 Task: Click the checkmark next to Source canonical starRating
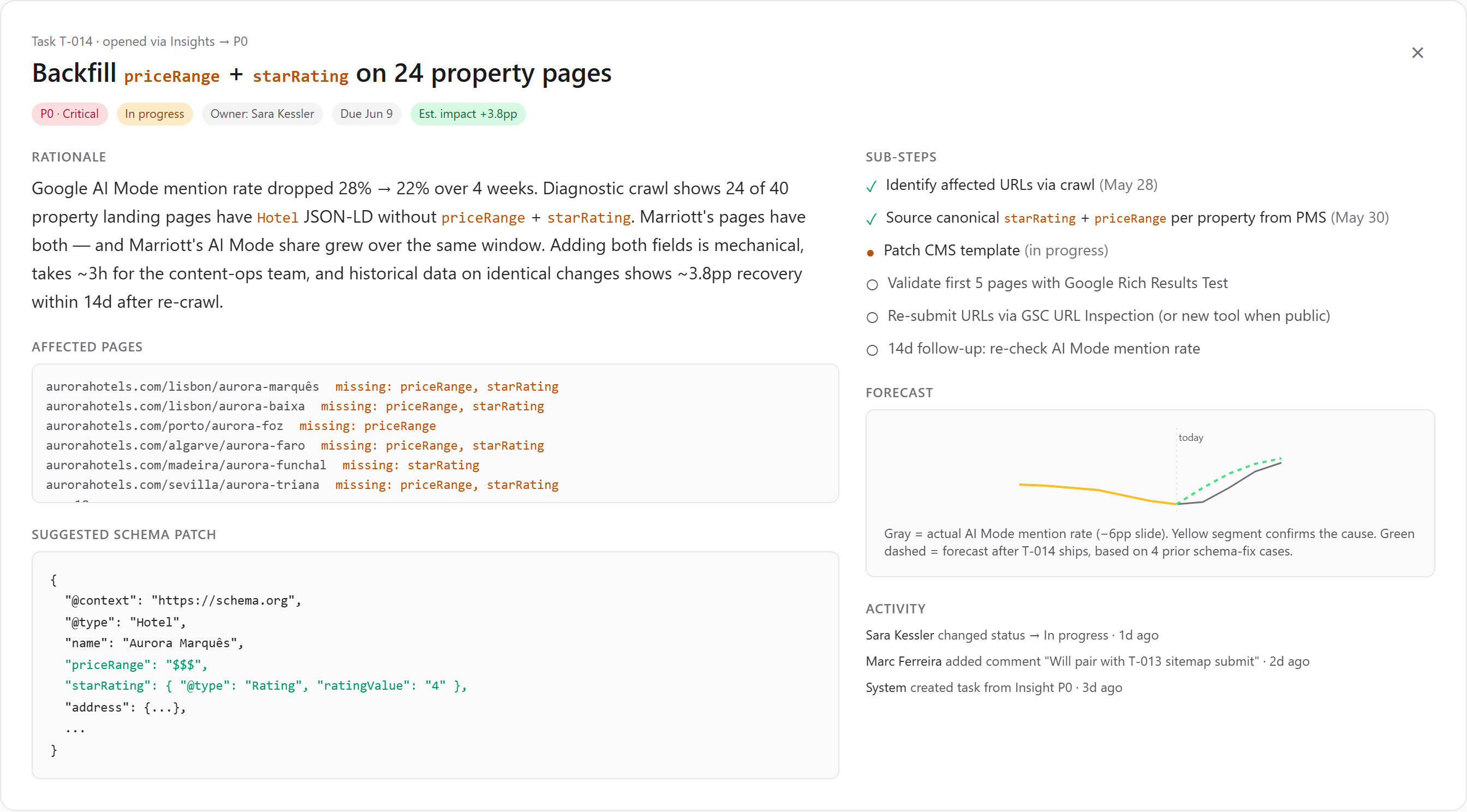click(870, 219)
